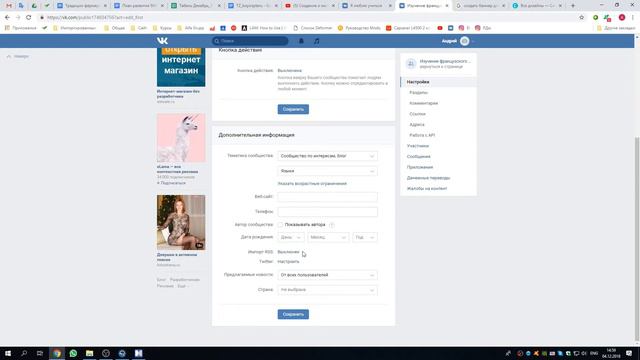Bookmark this page with the star icon

[x=582, y=18]
